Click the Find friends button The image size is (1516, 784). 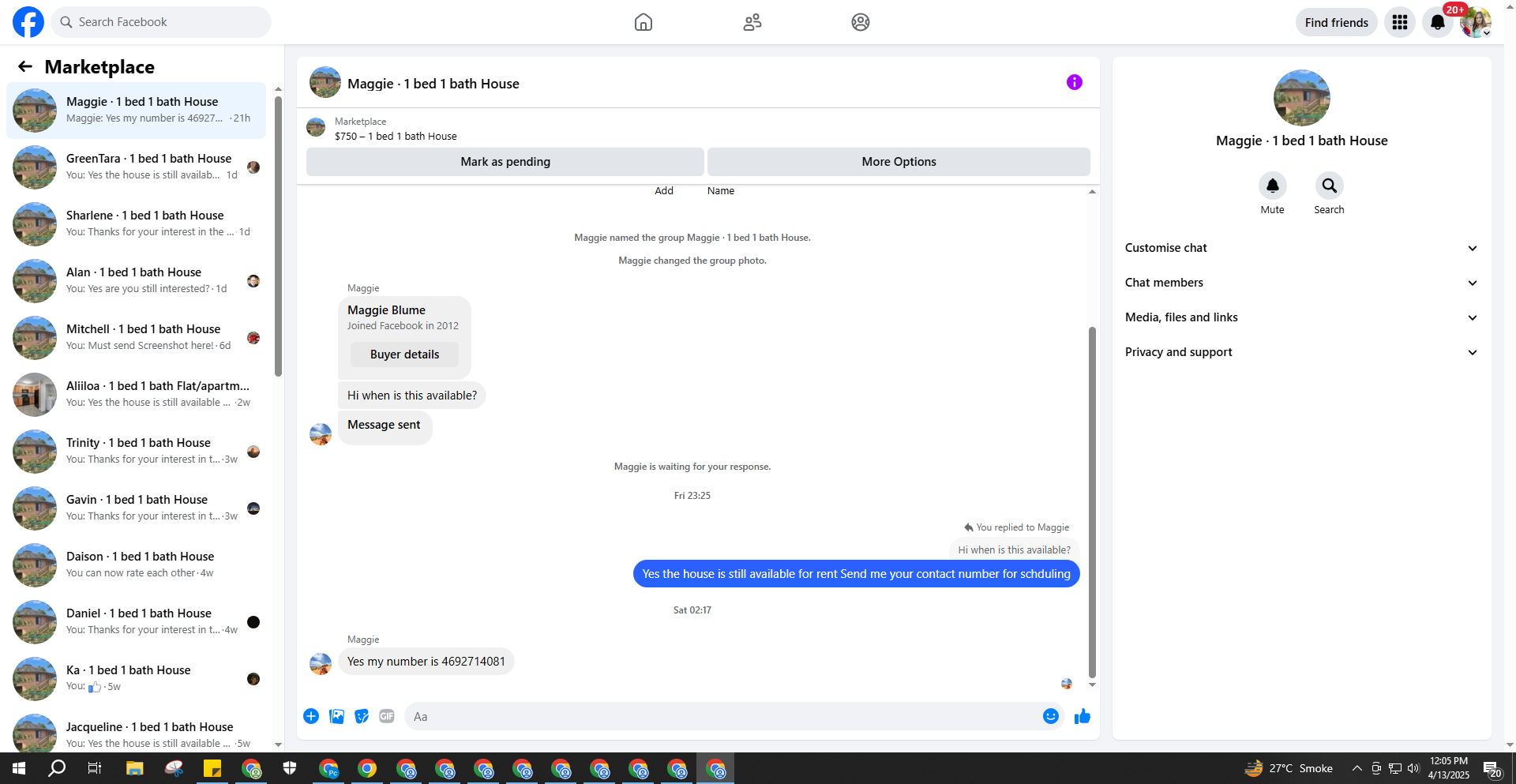click(1336, 22)
